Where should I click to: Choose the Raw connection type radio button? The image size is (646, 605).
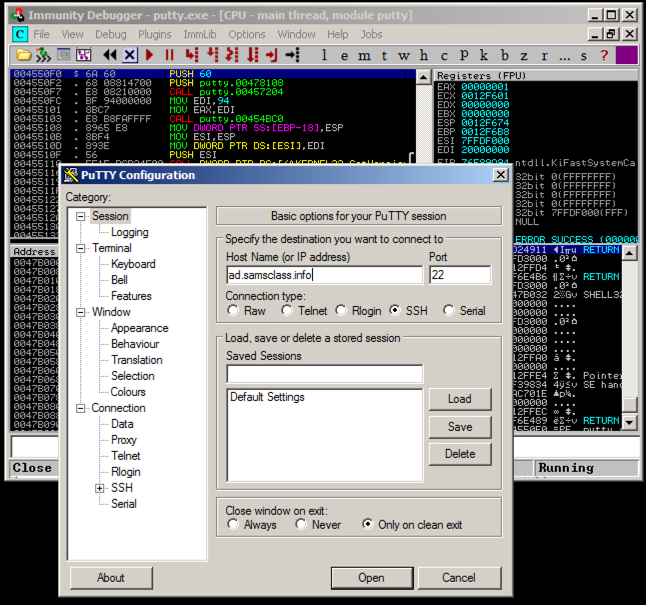(x=233, y=311)
